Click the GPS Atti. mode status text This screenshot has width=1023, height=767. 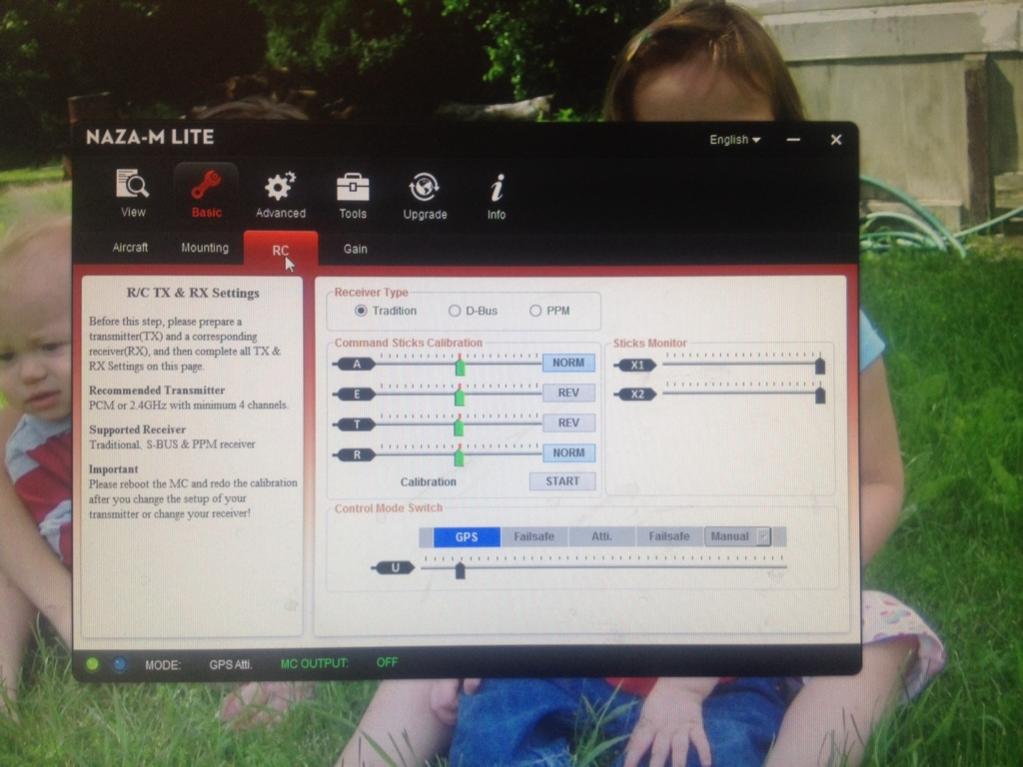pyautogui.click(x=230, y=665)
